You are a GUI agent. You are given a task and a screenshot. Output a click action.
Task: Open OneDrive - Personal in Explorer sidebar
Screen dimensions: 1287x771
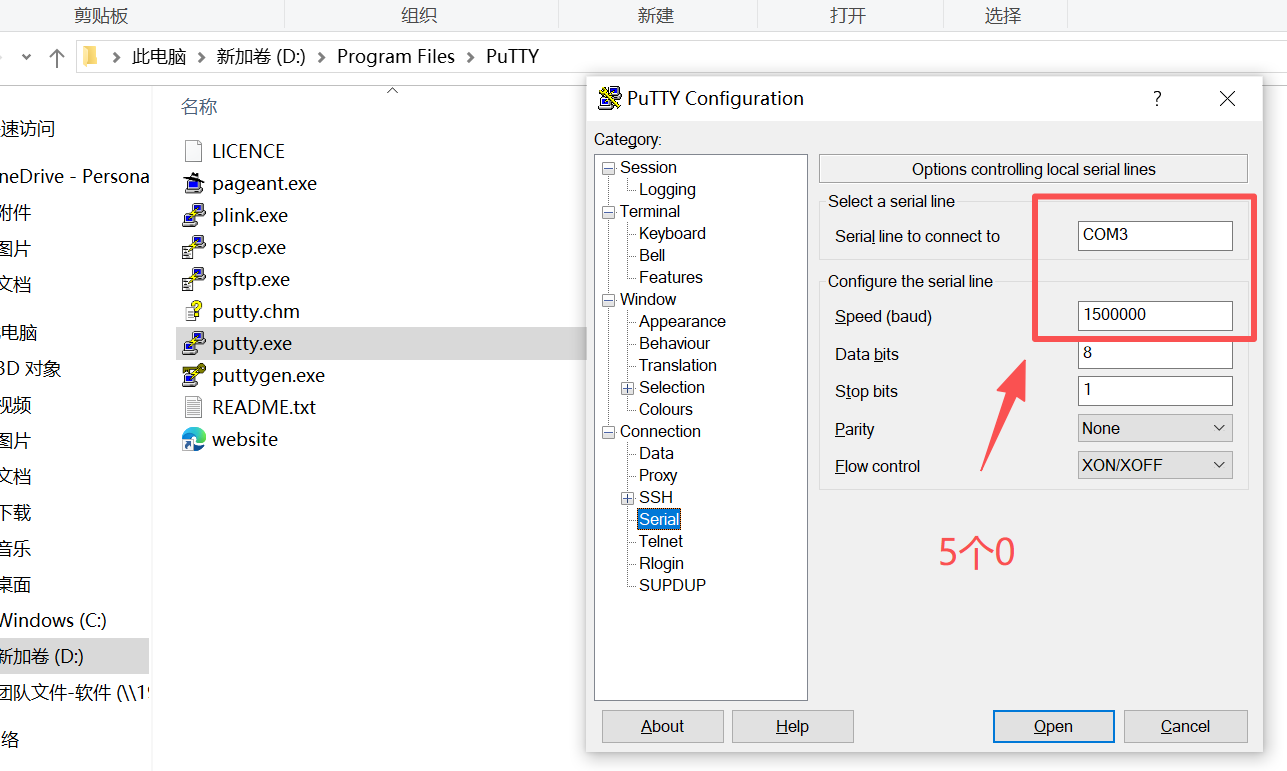pyautogui.click(x=74, y=176)
